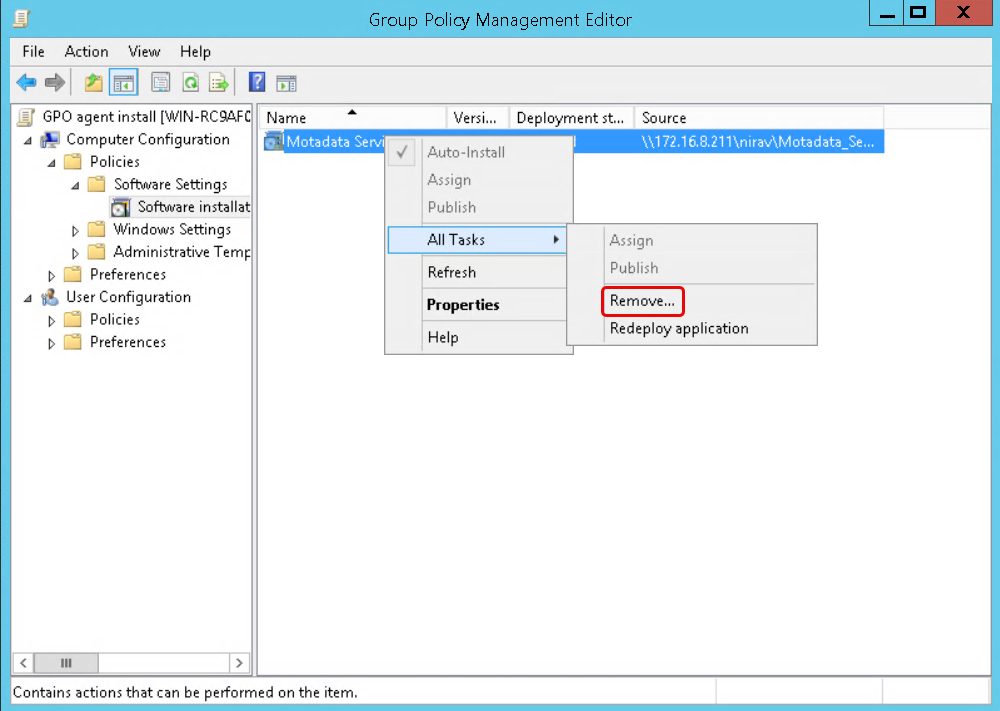Collapse the Computer Configuration node
The height and width of the screenshot is (711, 1000).
[x=28, y=140]
